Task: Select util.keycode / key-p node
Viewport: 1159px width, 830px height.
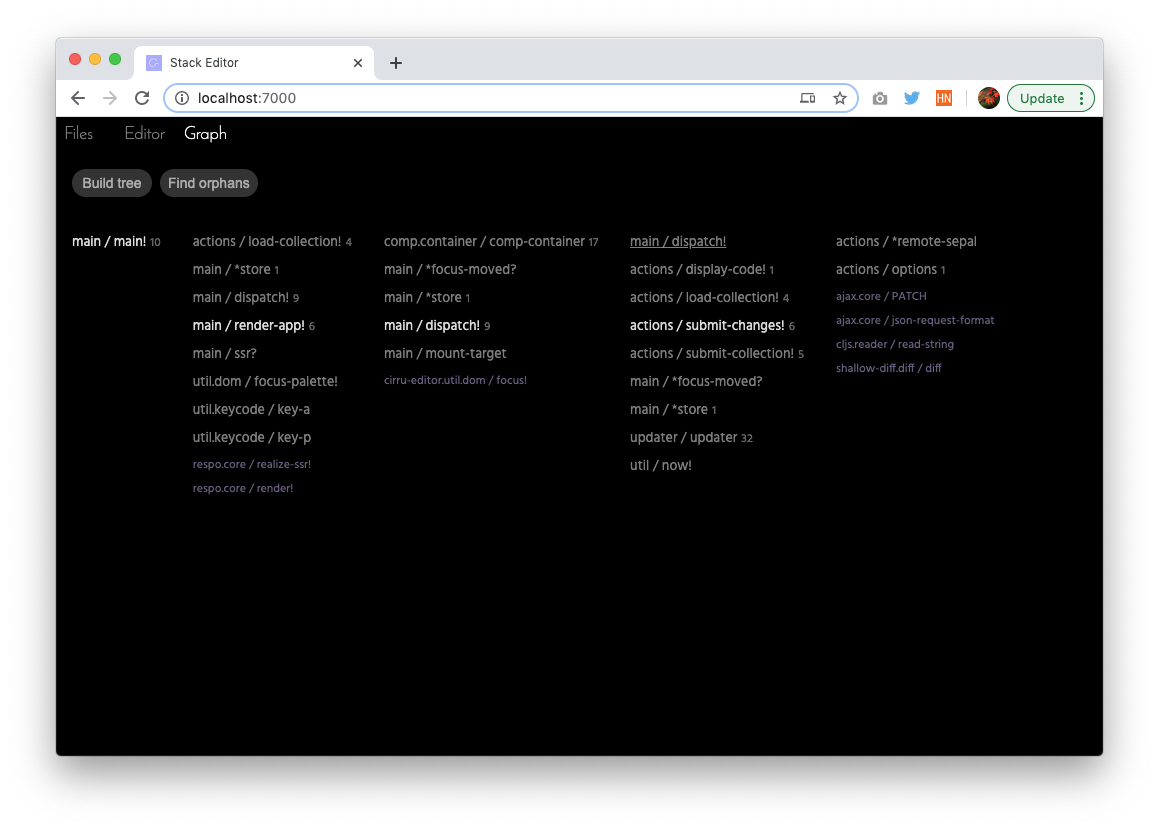Action: (x=251, y=438)
